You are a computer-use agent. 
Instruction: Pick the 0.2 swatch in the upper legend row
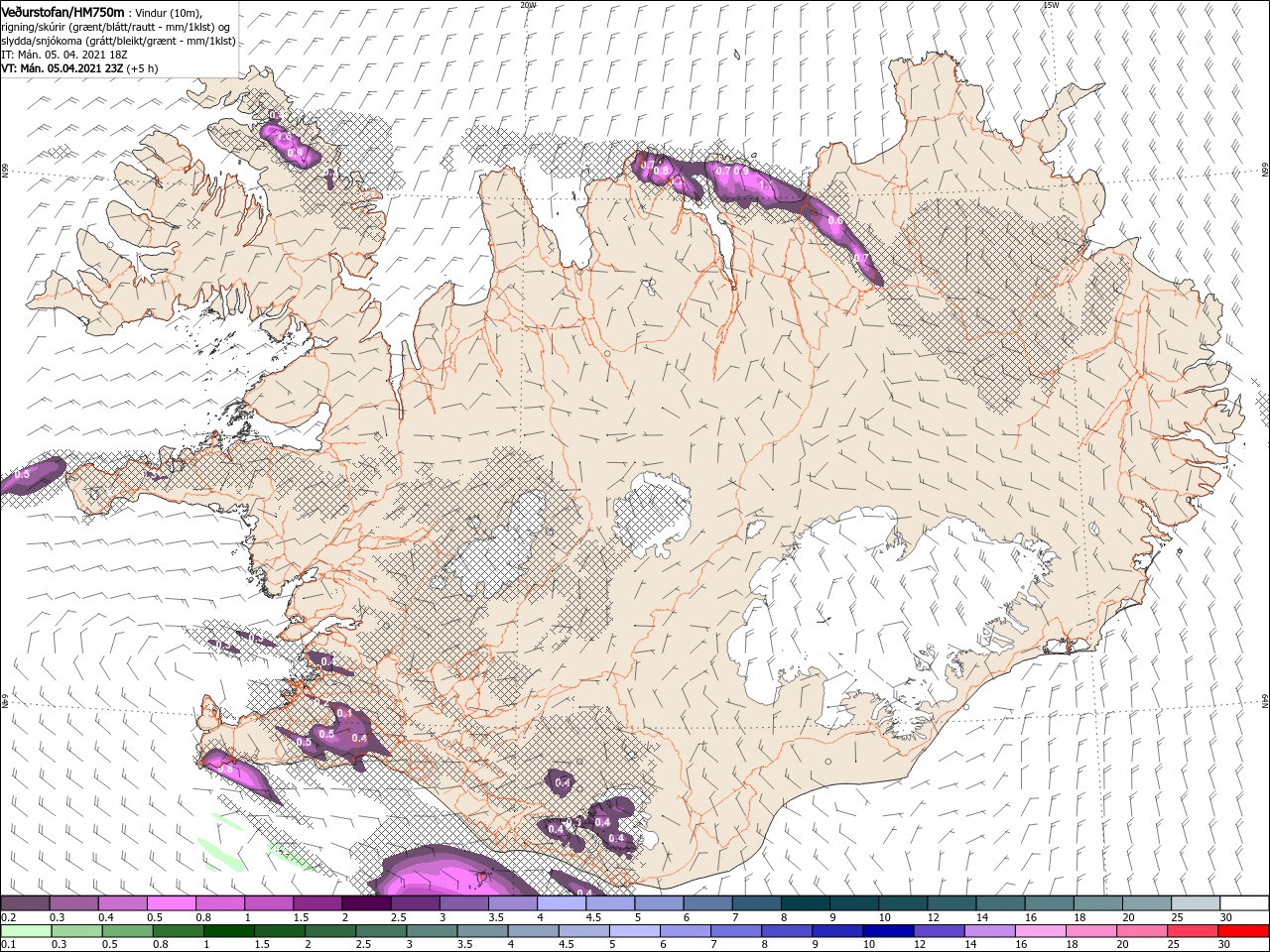click(25, 903)
